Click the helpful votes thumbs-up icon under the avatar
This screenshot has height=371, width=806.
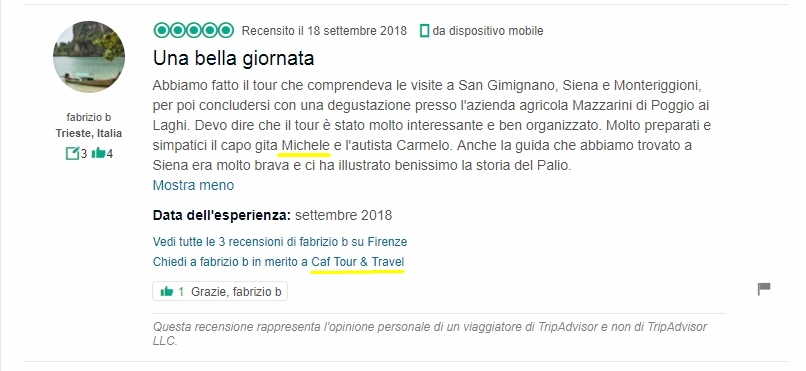pos(98,153)
